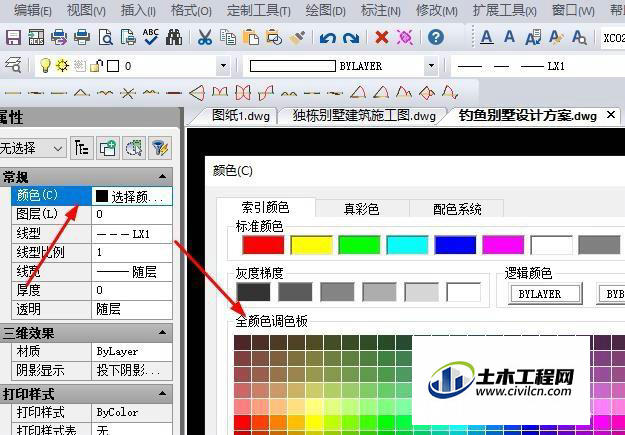Click the Save floppy disk icon

[x=13, y=37]
